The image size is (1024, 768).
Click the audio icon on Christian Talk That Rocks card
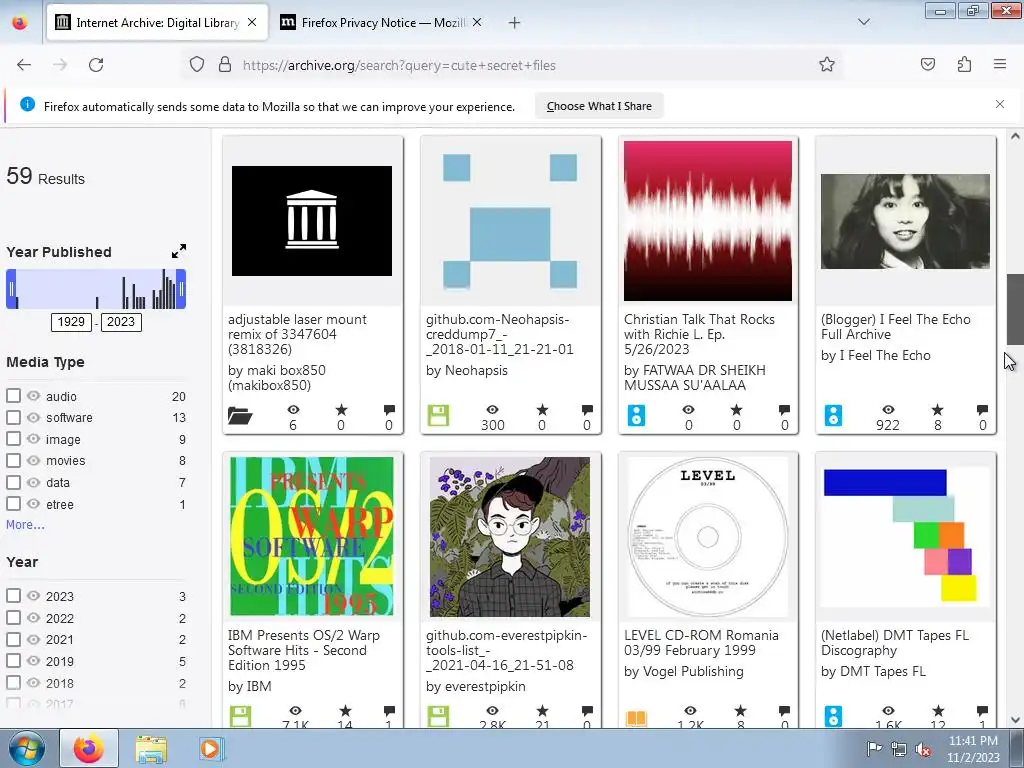coord(636,415)
